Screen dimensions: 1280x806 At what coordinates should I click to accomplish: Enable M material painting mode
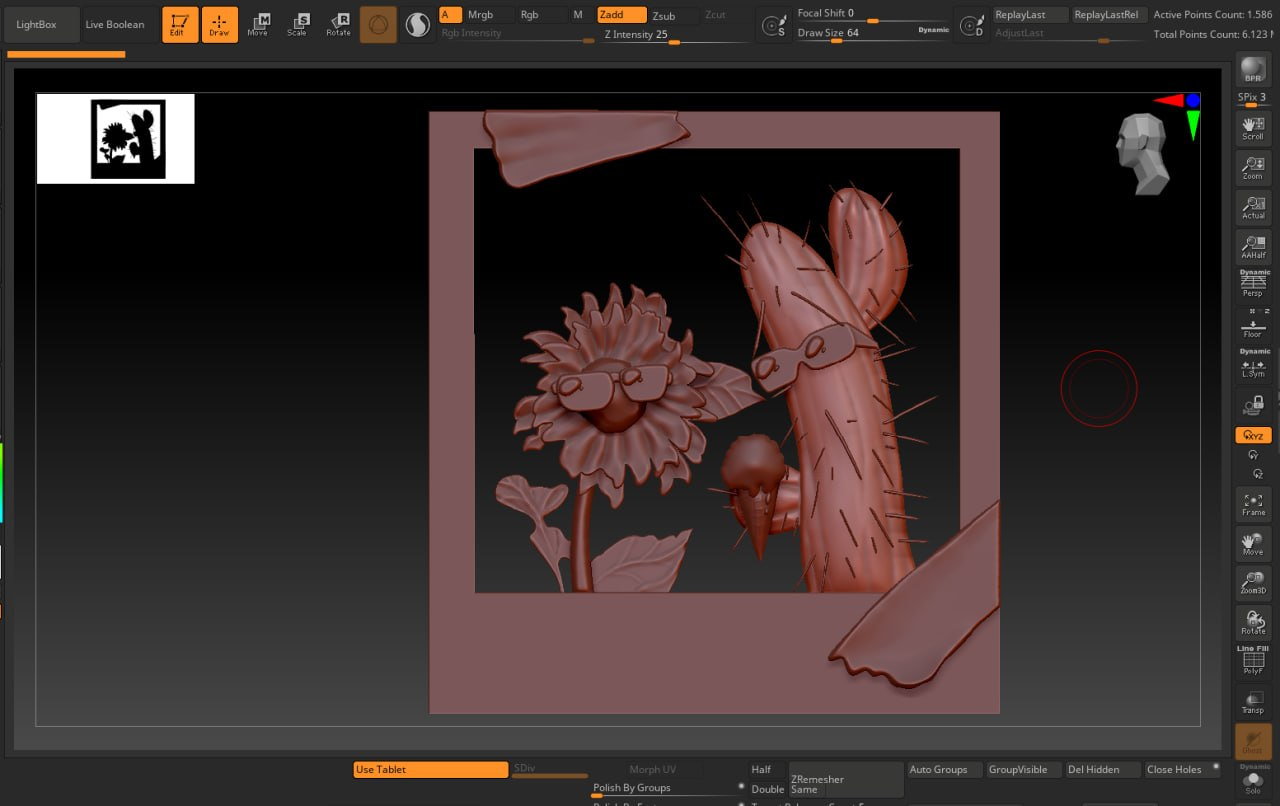(x=579, y=15)
